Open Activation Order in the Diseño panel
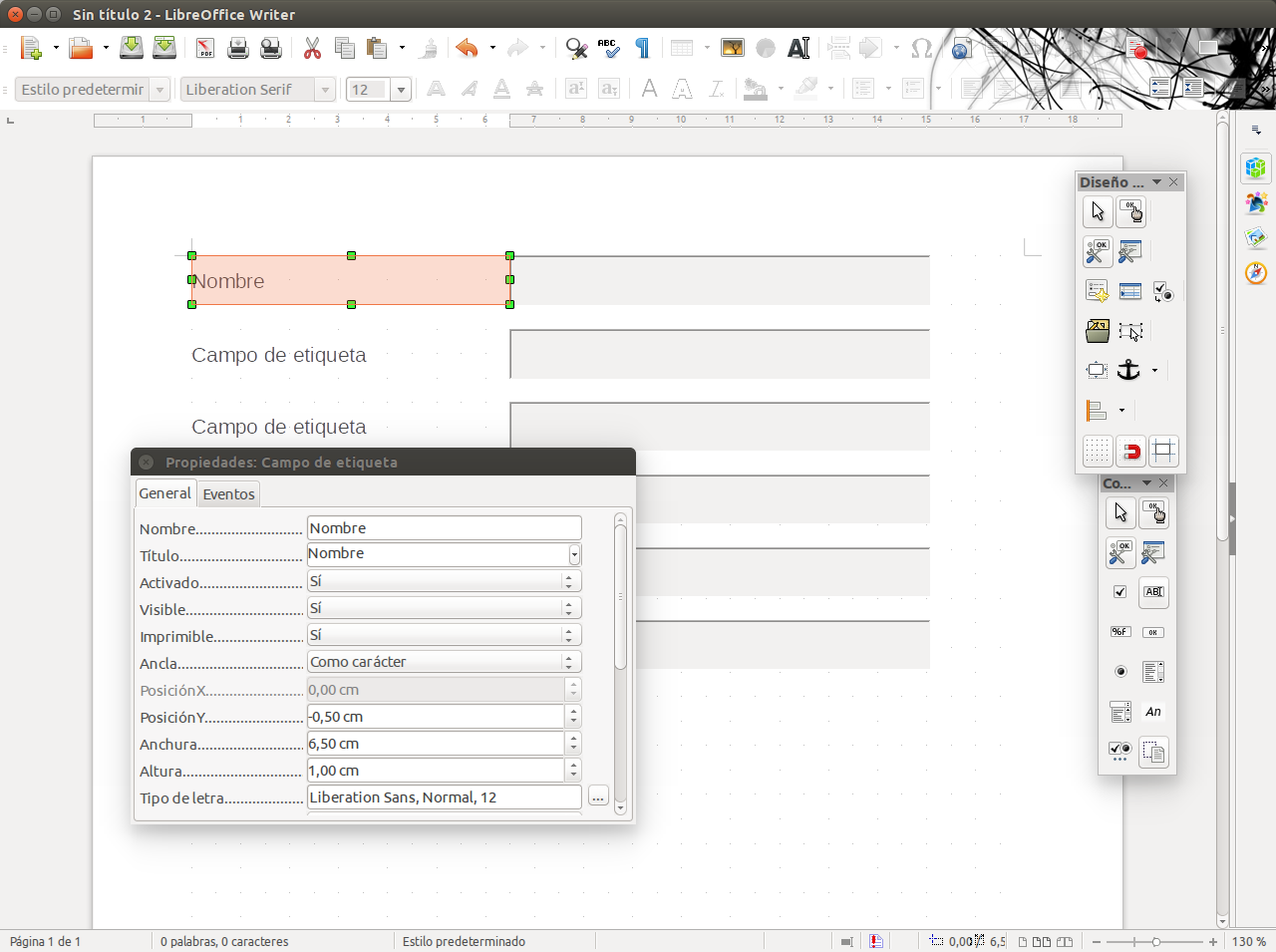1276x952 pixels. pyautogui.click(x=1162, y=291)
